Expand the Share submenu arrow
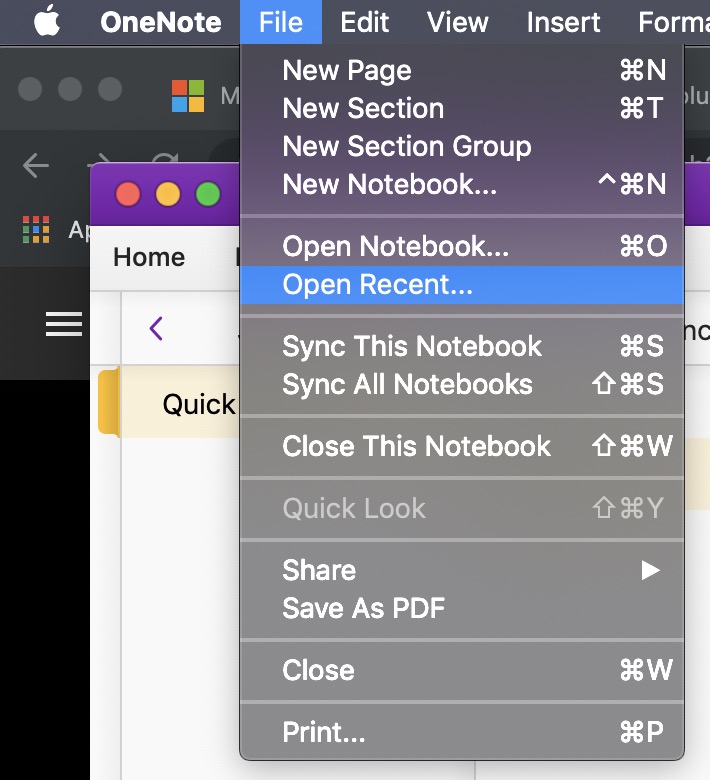The width and height of the screenshot is (710, 780). (x=650, y=570)
